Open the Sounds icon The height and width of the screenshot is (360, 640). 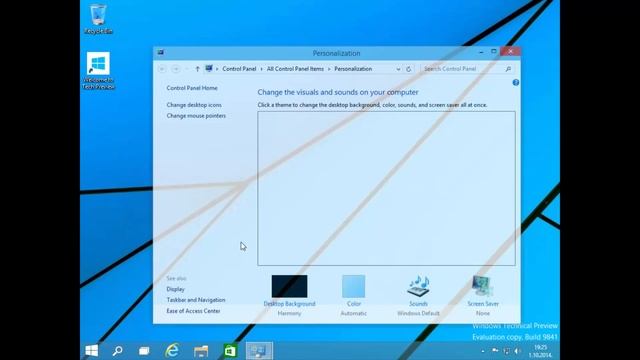click(418, 286)
